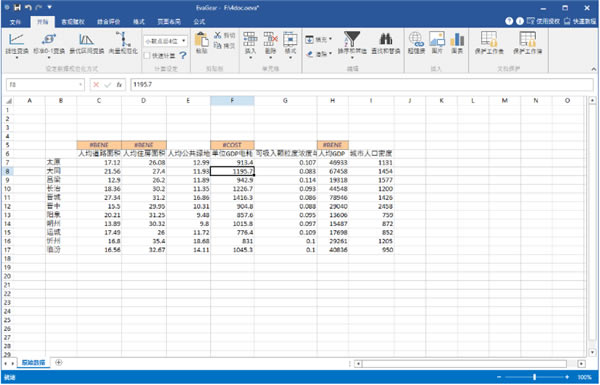Redo action using the title bar arrow

pyautogui.click(x=39, y=7)
